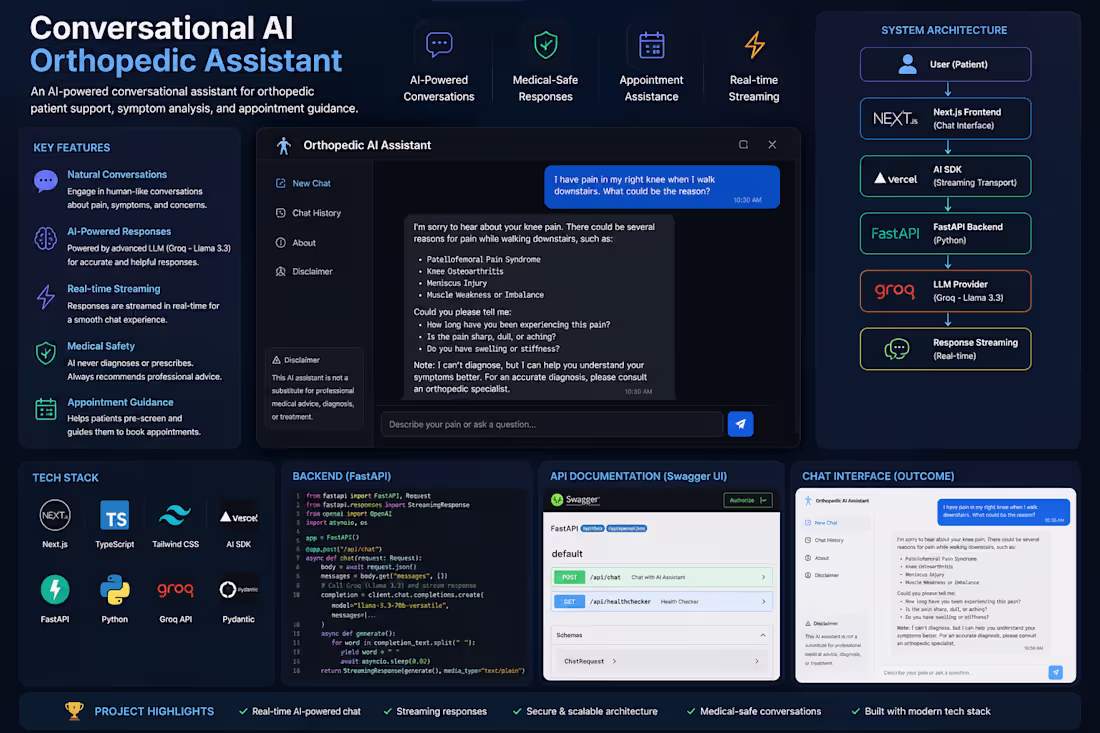This screenshot has width=1100, height=733.
Task: Click the User (Patient) architecture box
Action: [946, 65]
